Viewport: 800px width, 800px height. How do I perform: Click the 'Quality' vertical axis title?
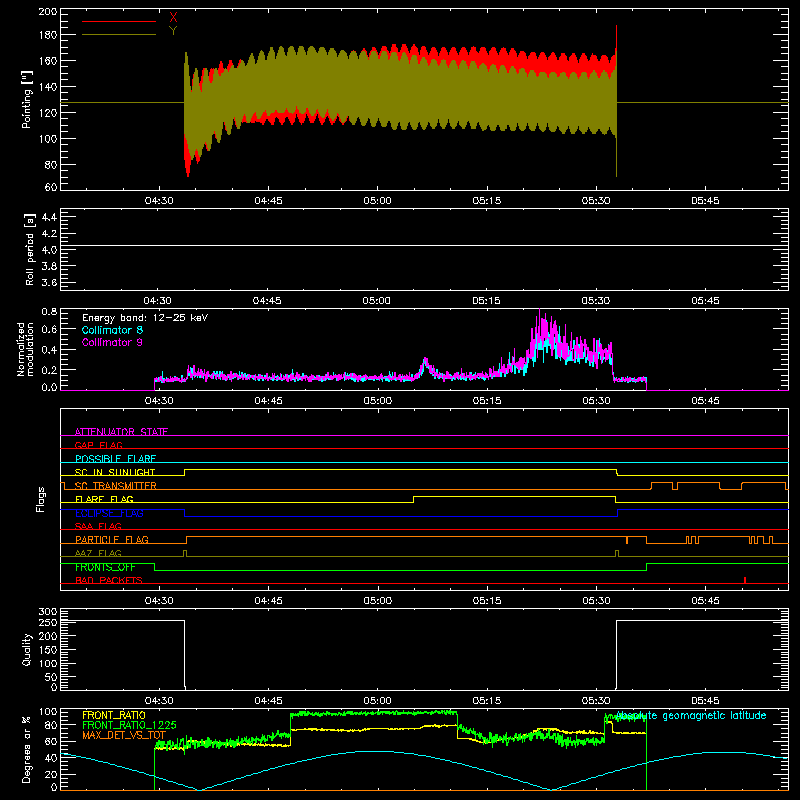(27, 649)
